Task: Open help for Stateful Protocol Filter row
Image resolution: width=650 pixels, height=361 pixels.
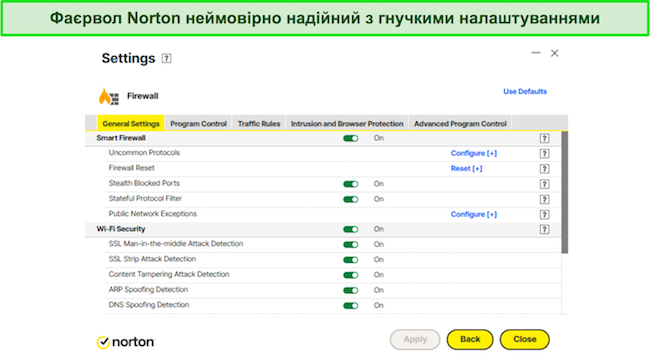Action: click(x=544, y=199)
